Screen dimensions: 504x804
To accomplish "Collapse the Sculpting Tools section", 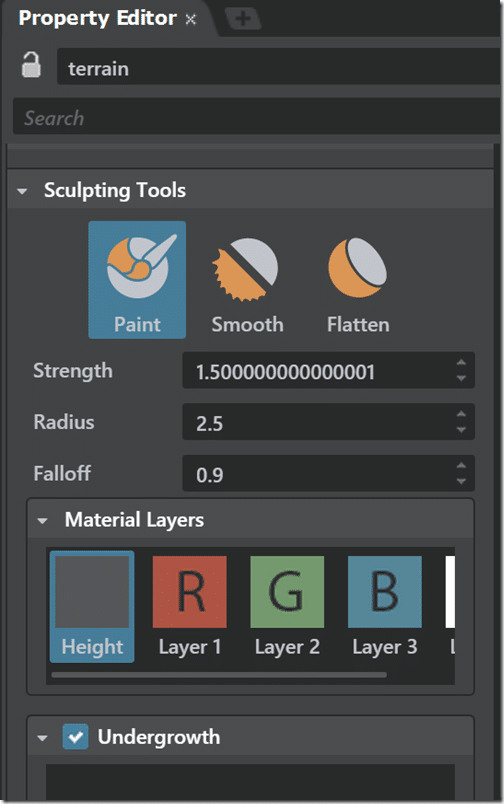I will point(22,191).
